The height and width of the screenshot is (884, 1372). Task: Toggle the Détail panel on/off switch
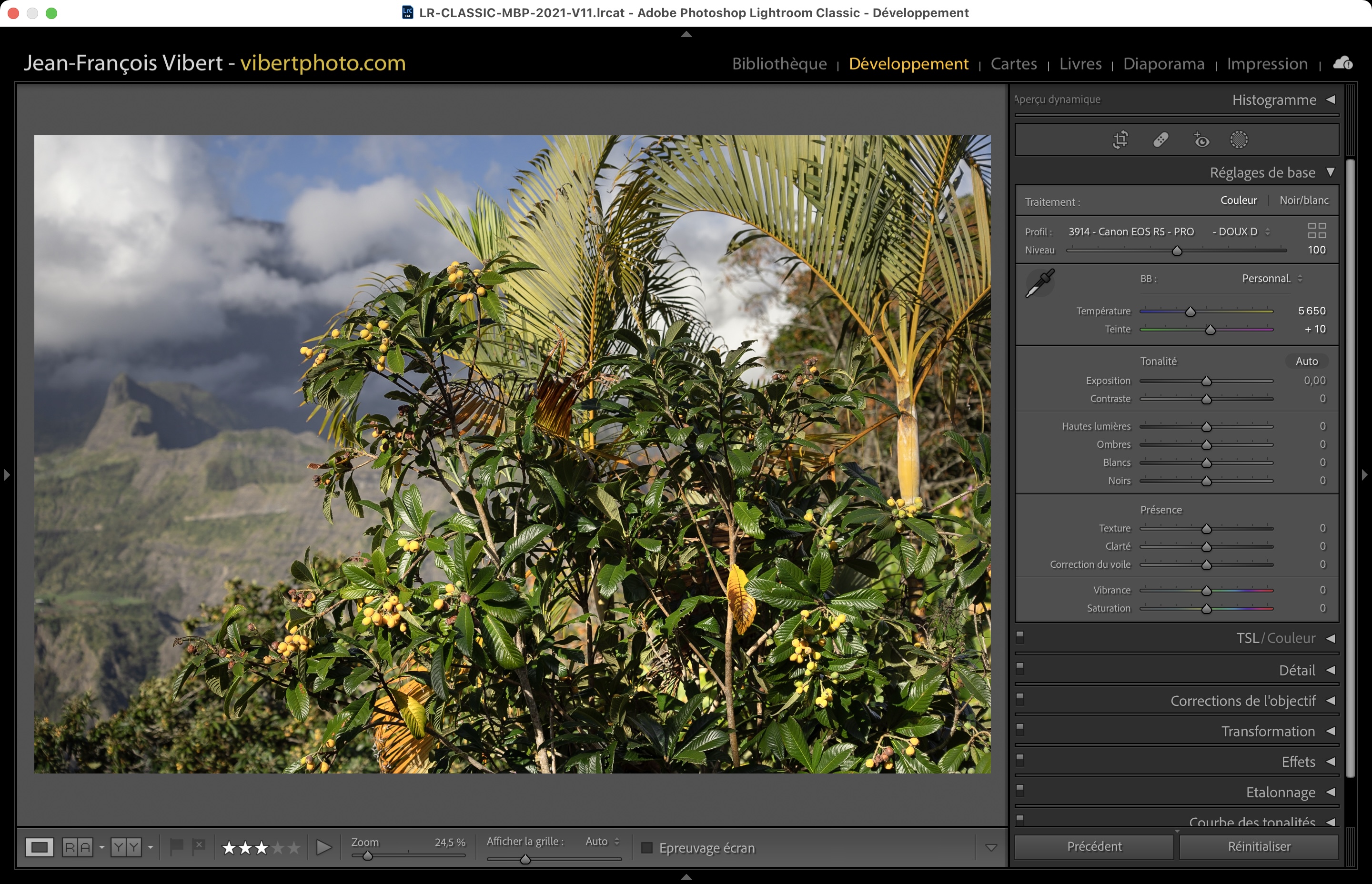point(1020,668)
